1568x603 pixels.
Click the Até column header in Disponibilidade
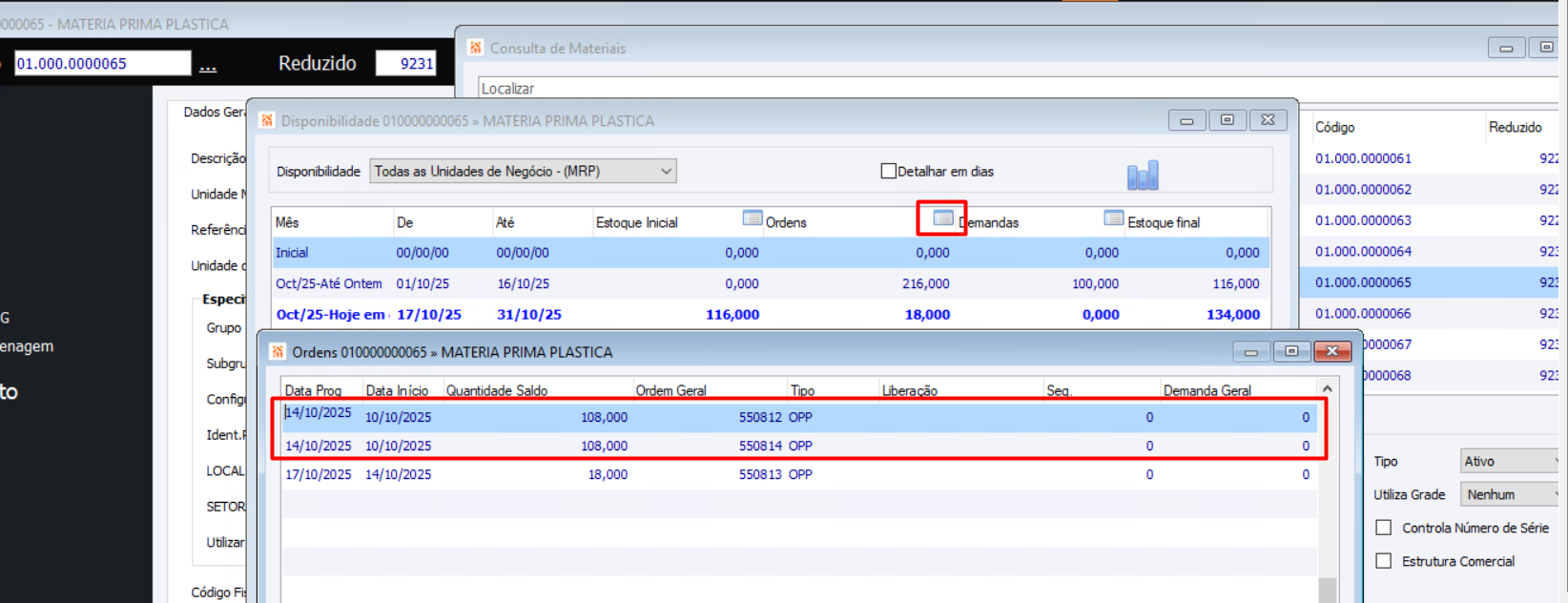(x=505, y=222)
